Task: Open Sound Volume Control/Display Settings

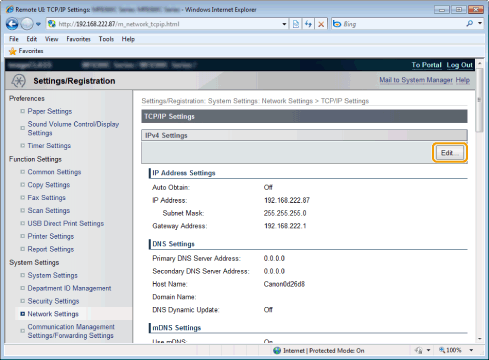Action: [x=73, y=128]
